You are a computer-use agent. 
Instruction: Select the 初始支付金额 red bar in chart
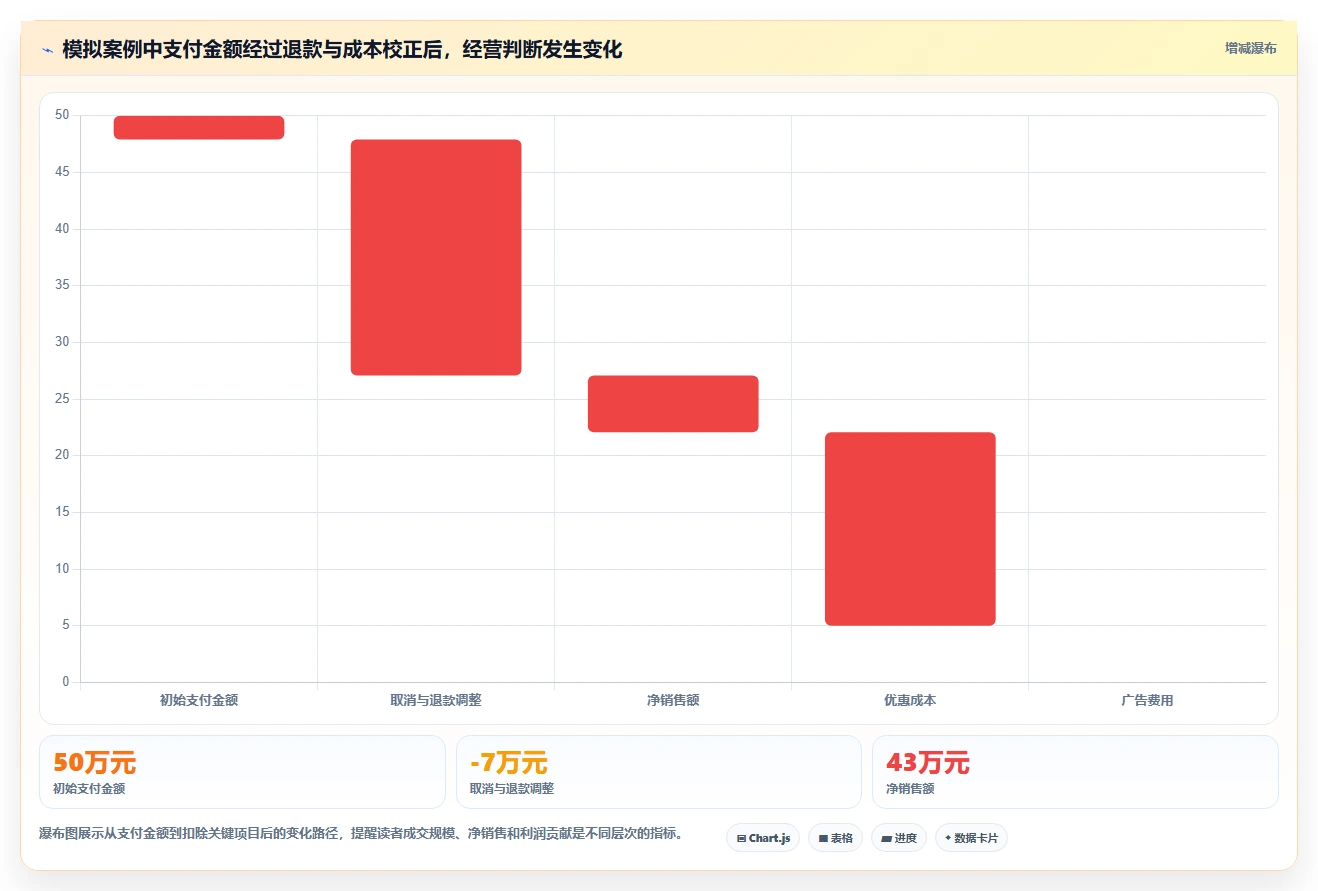(199, 127)
